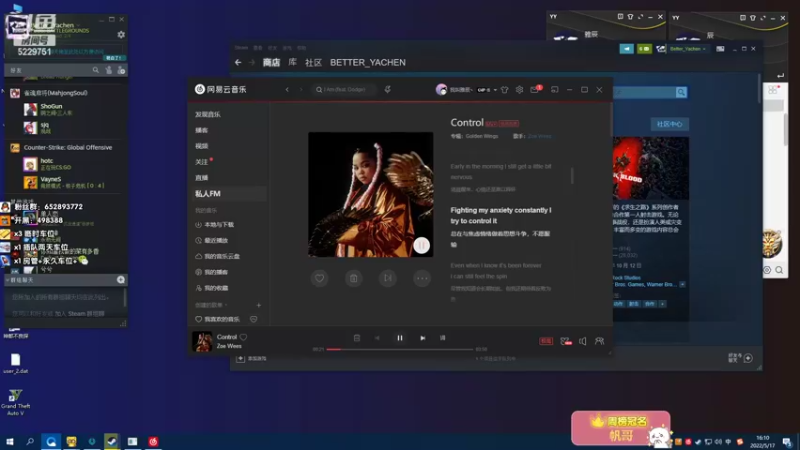The width and height of the screenshot is (800, 450).
Task: Click NetEase search box
Action: (x=344, y=89)
